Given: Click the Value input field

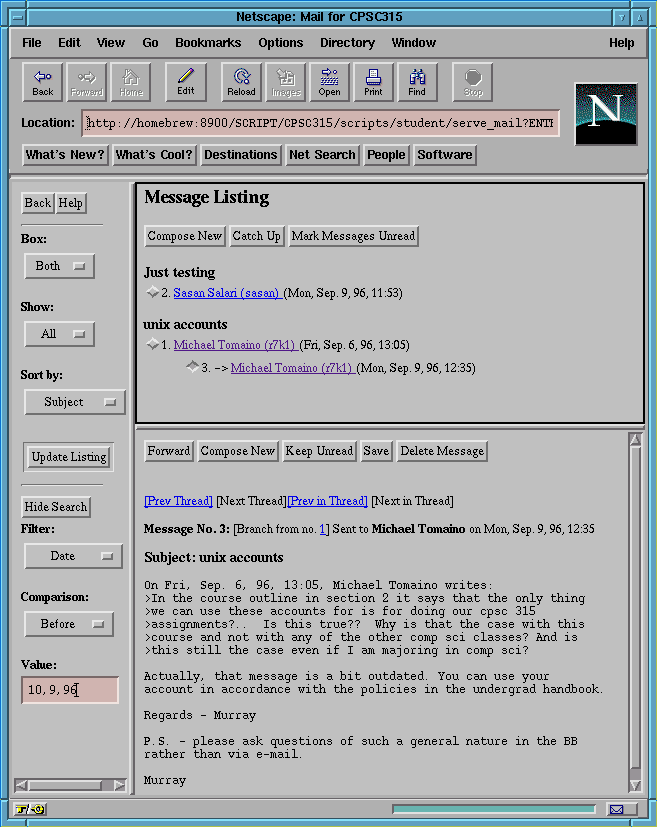Looking at the screenshot, I should pos(70,690).
